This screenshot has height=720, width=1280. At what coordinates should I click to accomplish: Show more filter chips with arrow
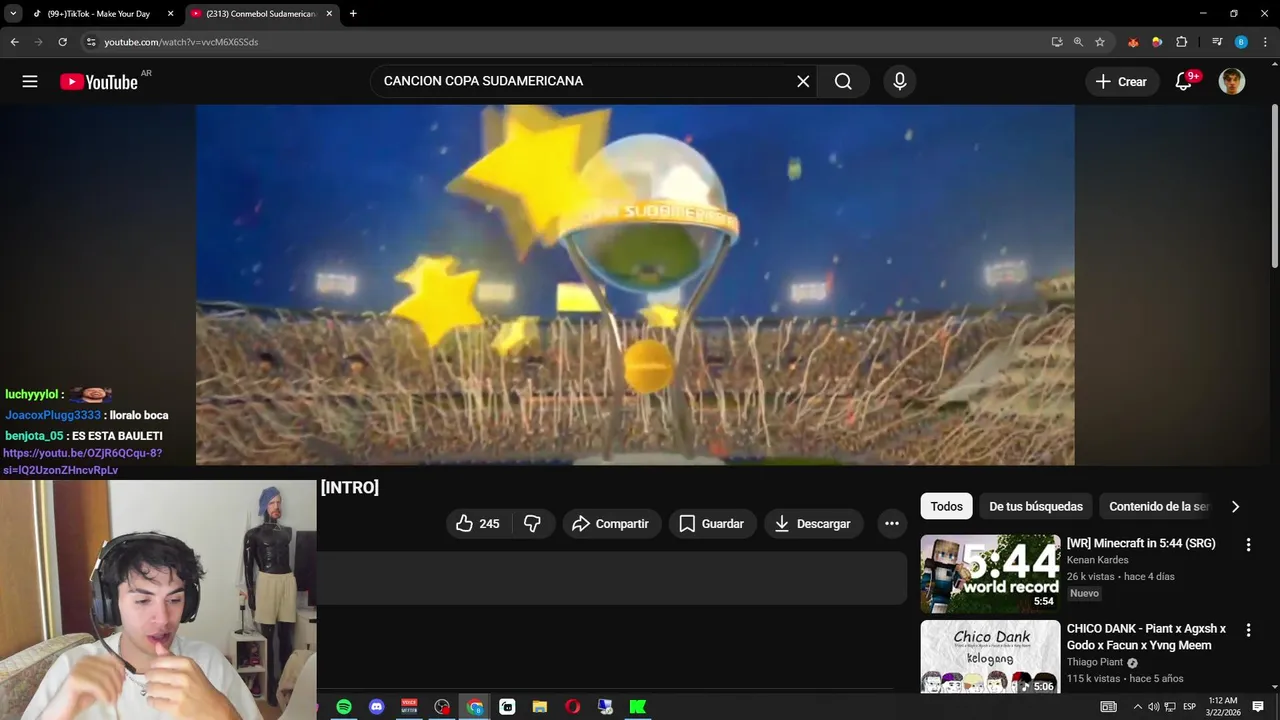(1235, 507)
